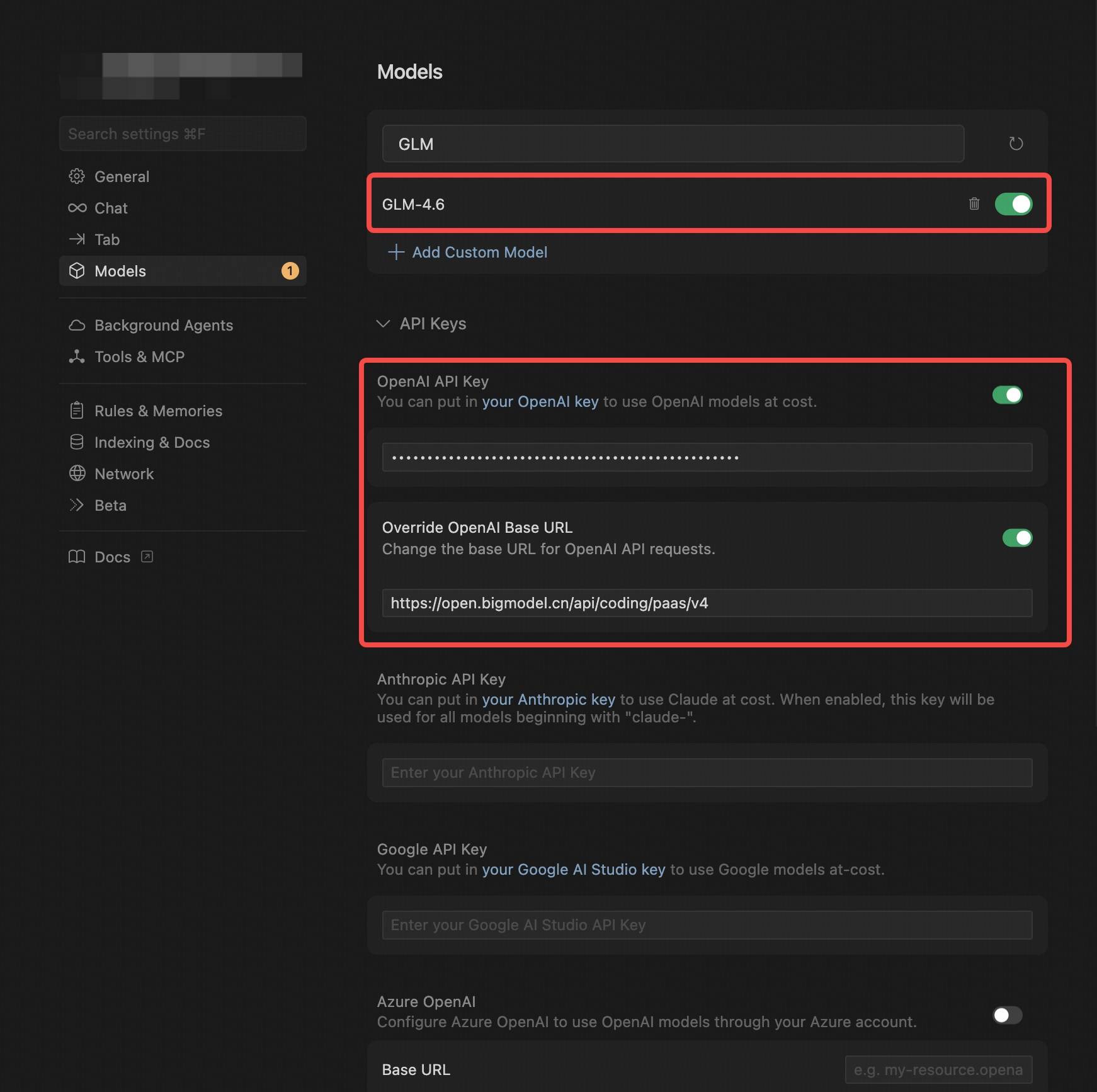Select the Indexing & Docs icon
Image resolution: width=1097 pixels, height=1092 pixels.
pos(77,442)
